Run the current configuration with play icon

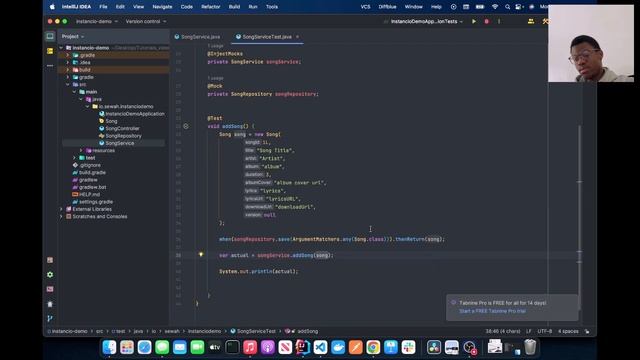point(474,21)
